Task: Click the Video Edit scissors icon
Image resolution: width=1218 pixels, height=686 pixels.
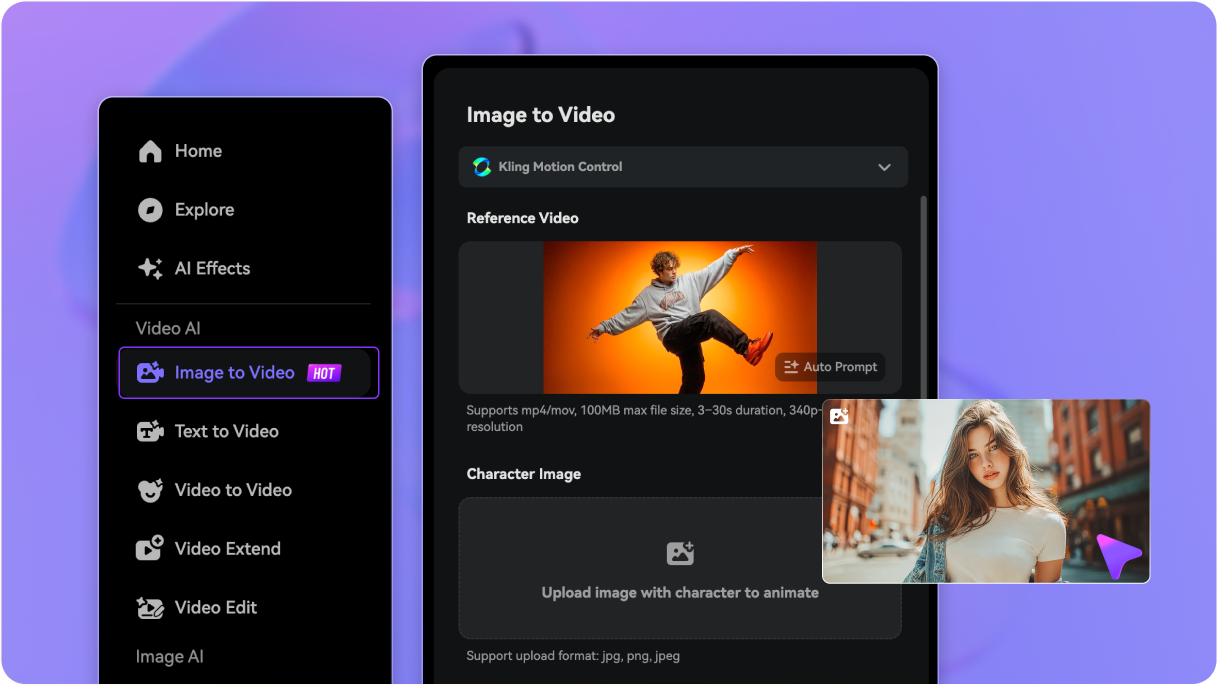Action: (x=150, y=607)
